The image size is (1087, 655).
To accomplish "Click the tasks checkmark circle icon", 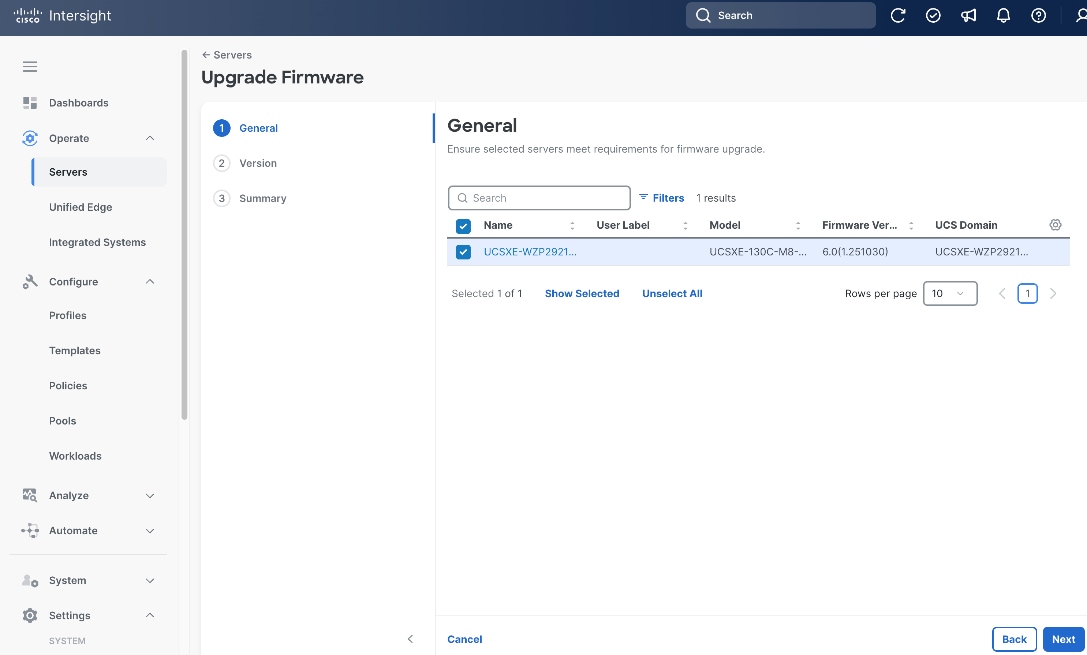I will (x=933, y=15).
